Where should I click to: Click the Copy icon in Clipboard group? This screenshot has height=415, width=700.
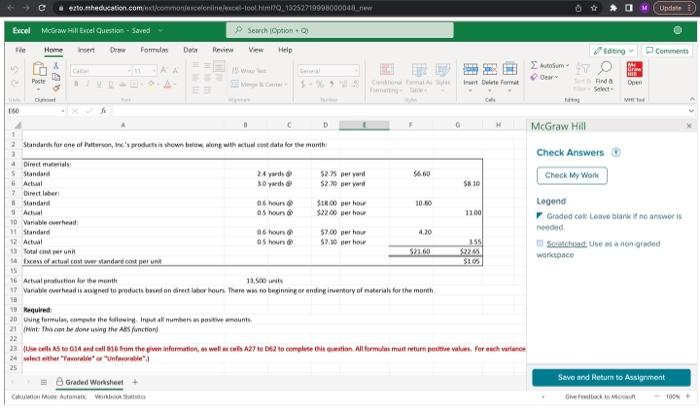point(56,77)
